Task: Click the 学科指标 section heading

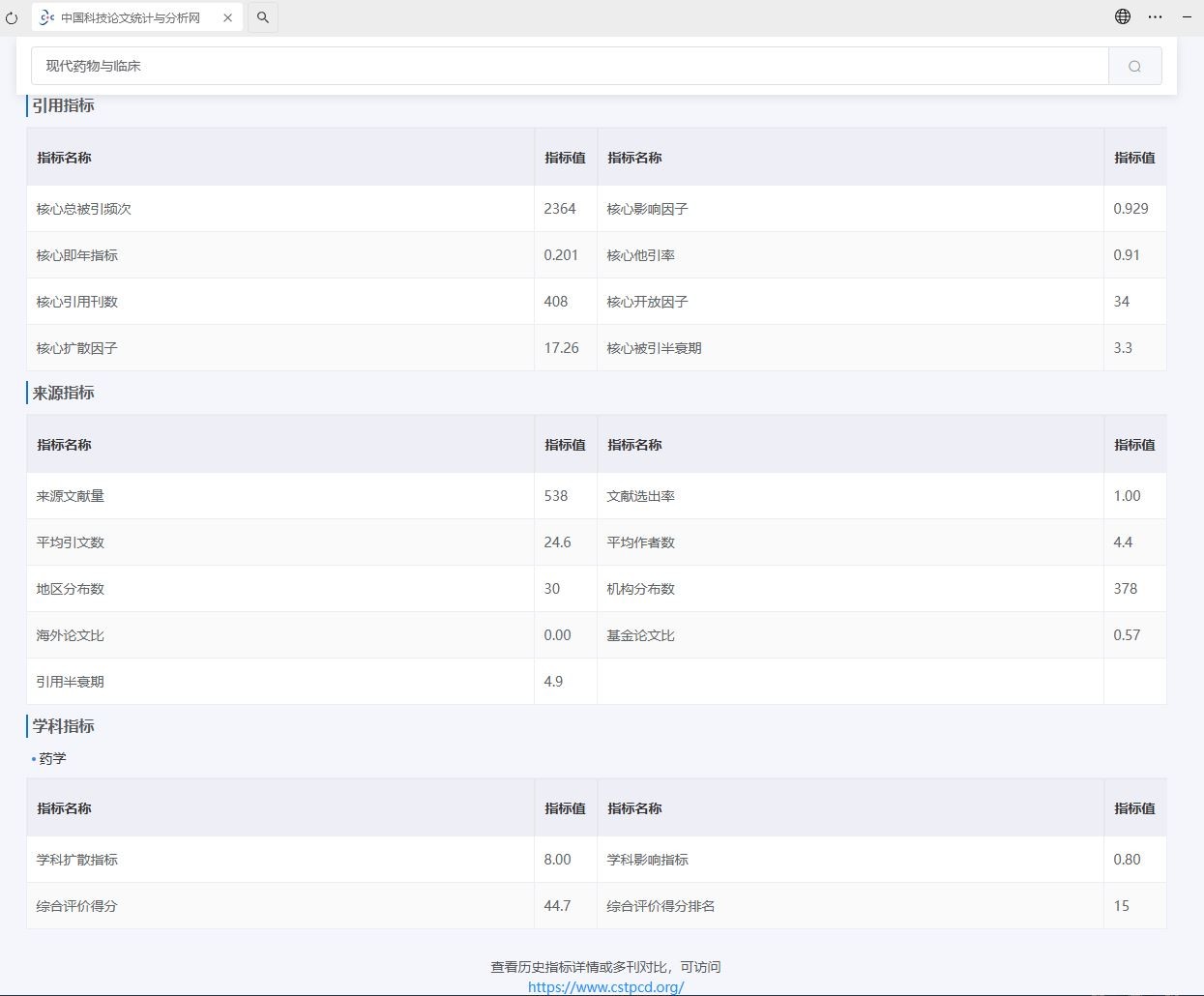Action: [64, 726]
